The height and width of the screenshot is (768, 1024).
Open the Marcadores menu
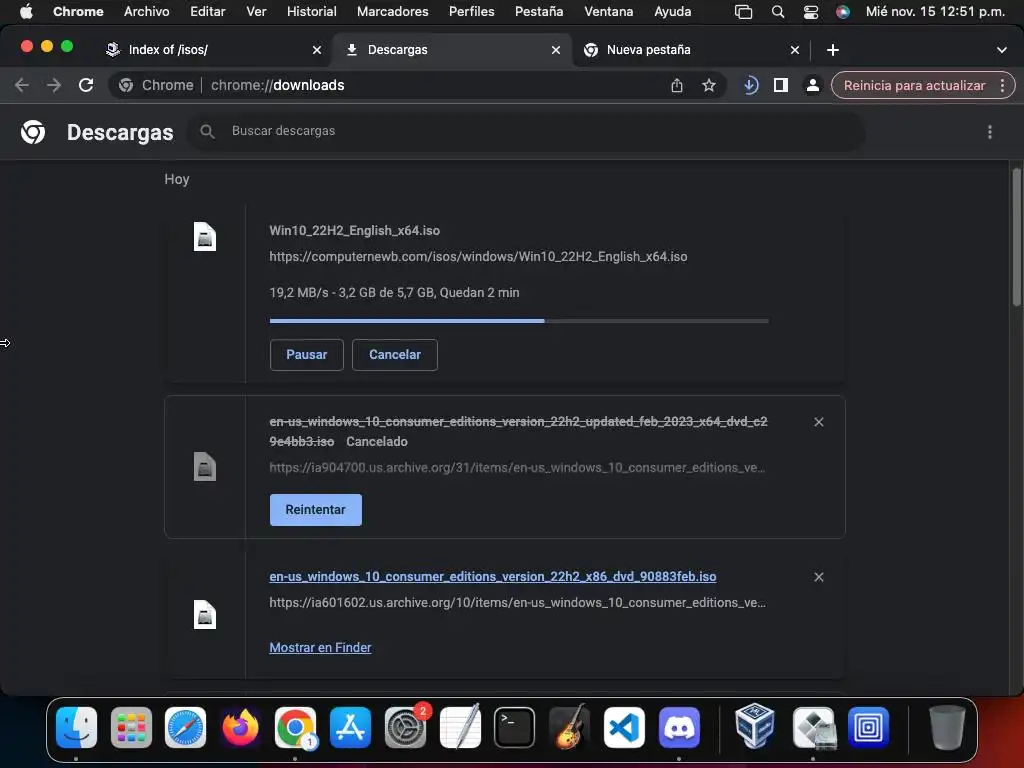[x=392, y=11]
